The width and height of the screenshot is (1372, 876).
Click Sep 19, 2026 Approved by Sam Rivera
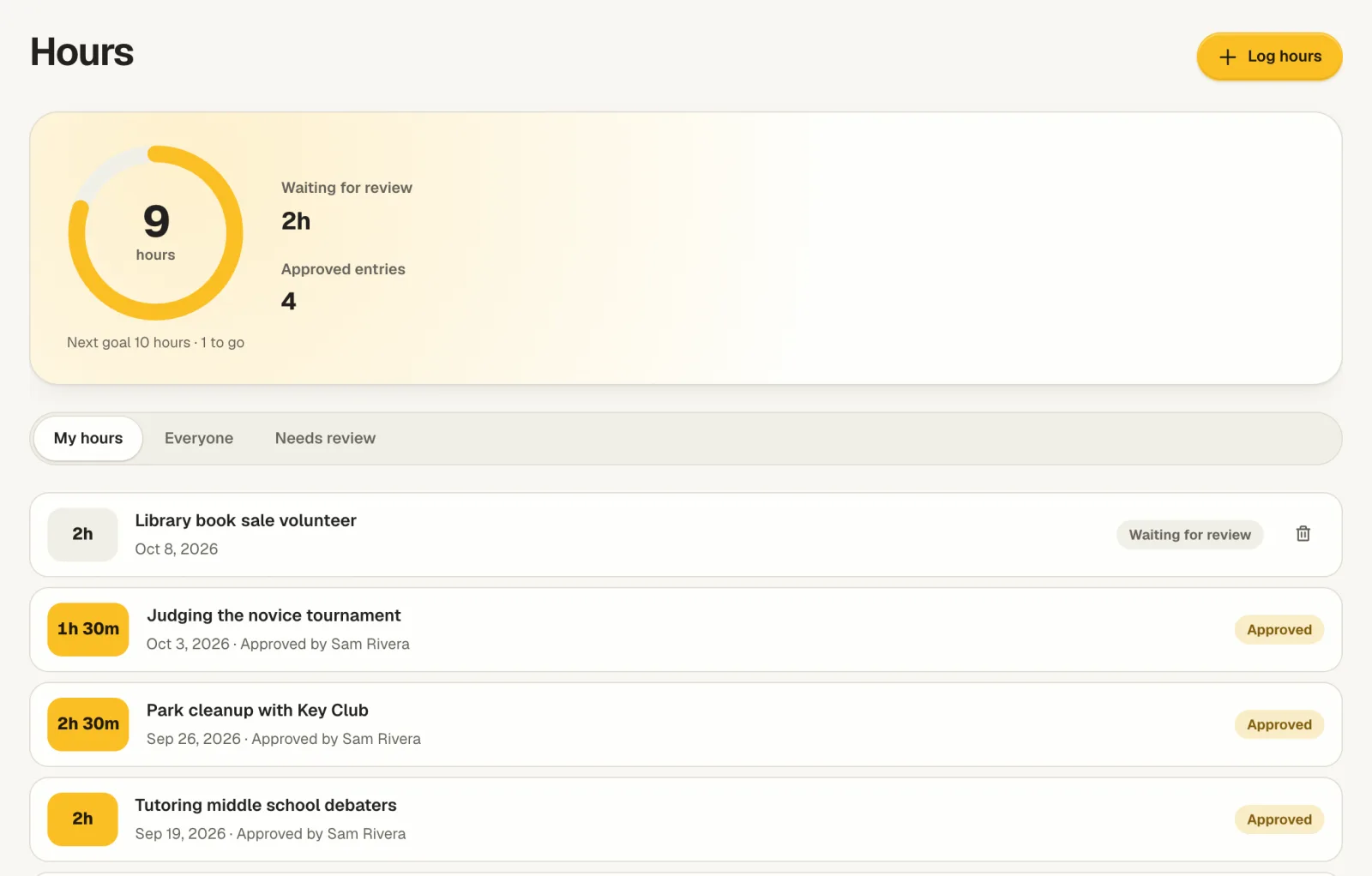270,834
